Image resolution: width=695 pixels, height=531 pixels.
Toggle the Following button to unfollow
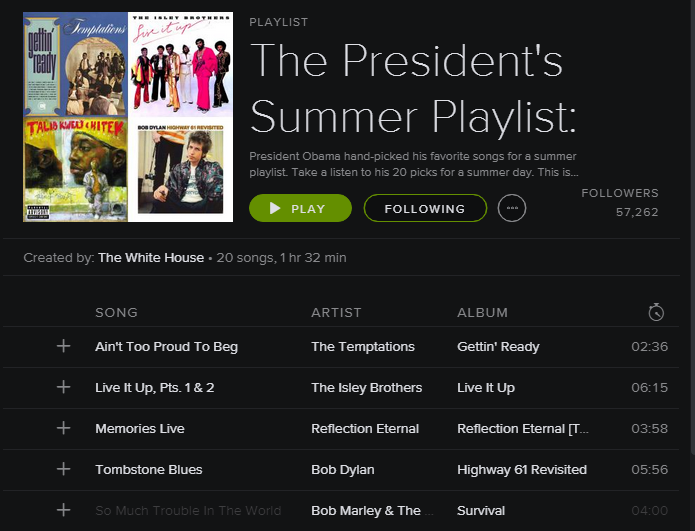click(425, 208)
